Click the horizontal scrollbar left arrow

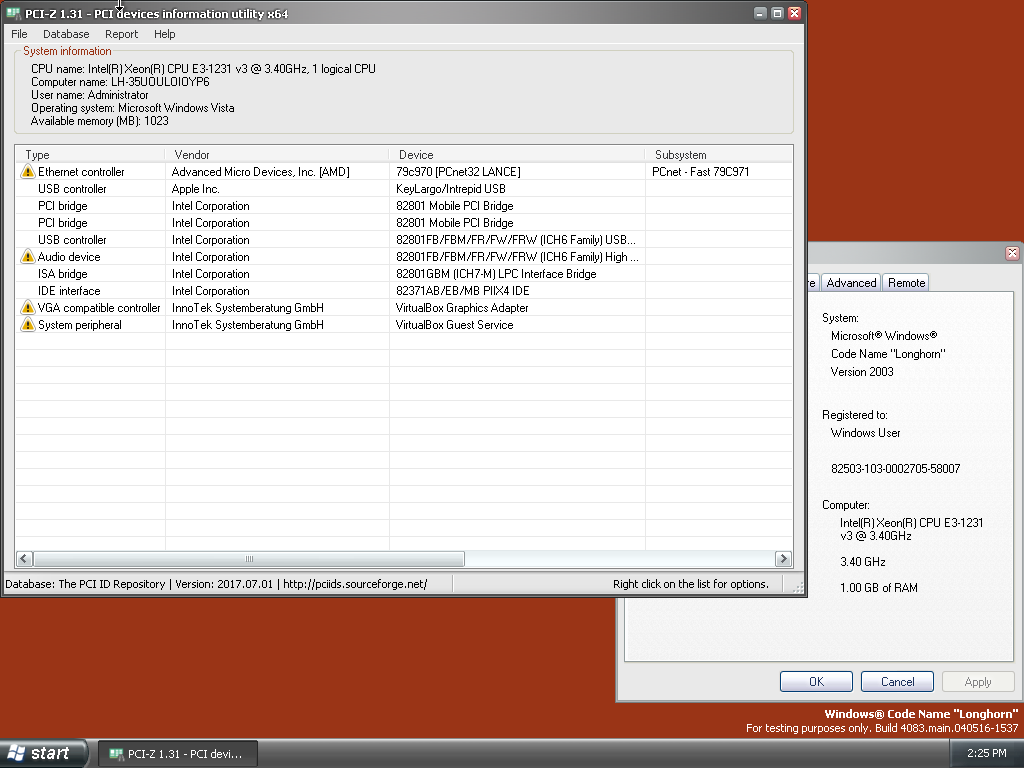point(24,558)
